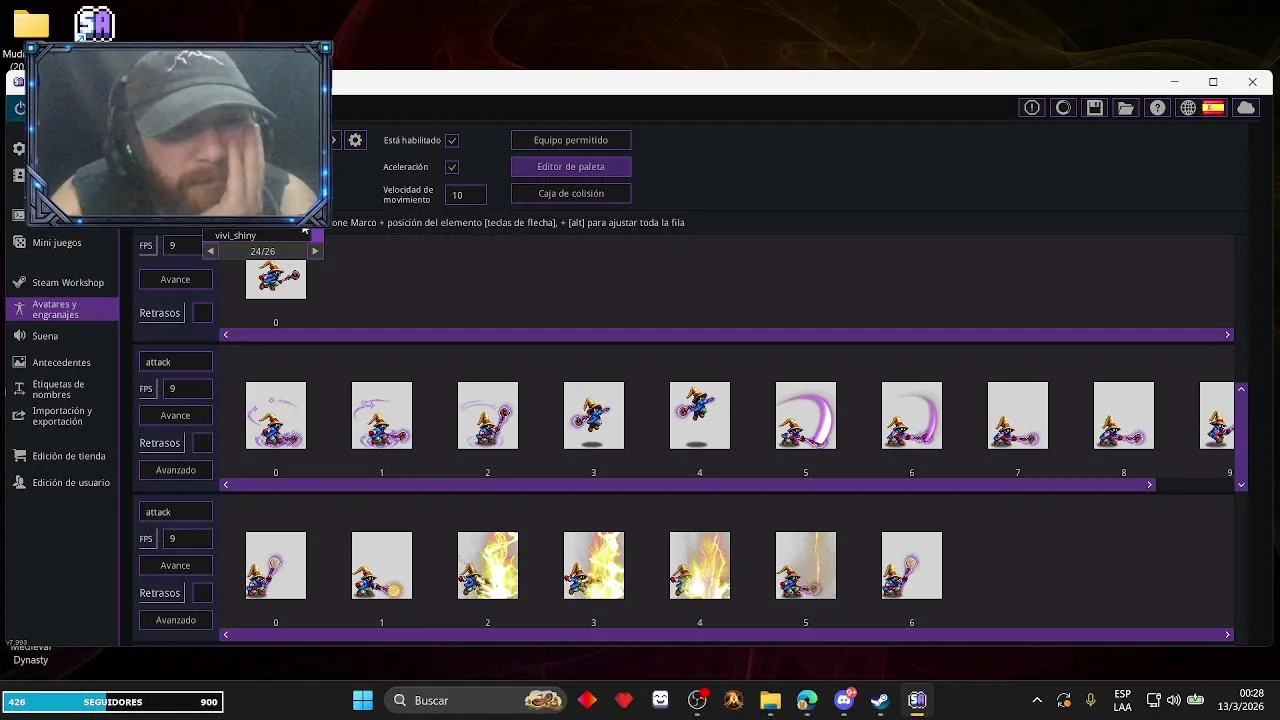Click the Velocidad de movimiento input field
Screen dimensions: 1280x720
466,195
